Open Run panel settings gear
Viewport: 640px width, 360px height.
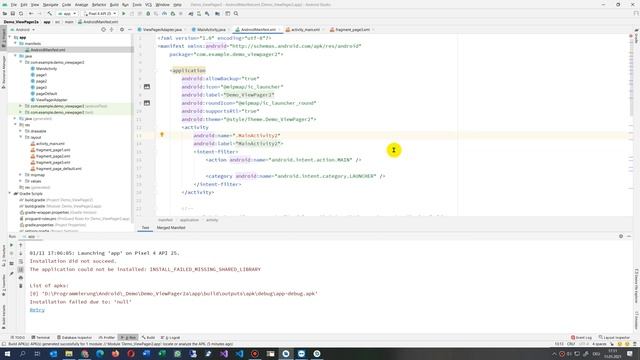(x=621, y=236)
